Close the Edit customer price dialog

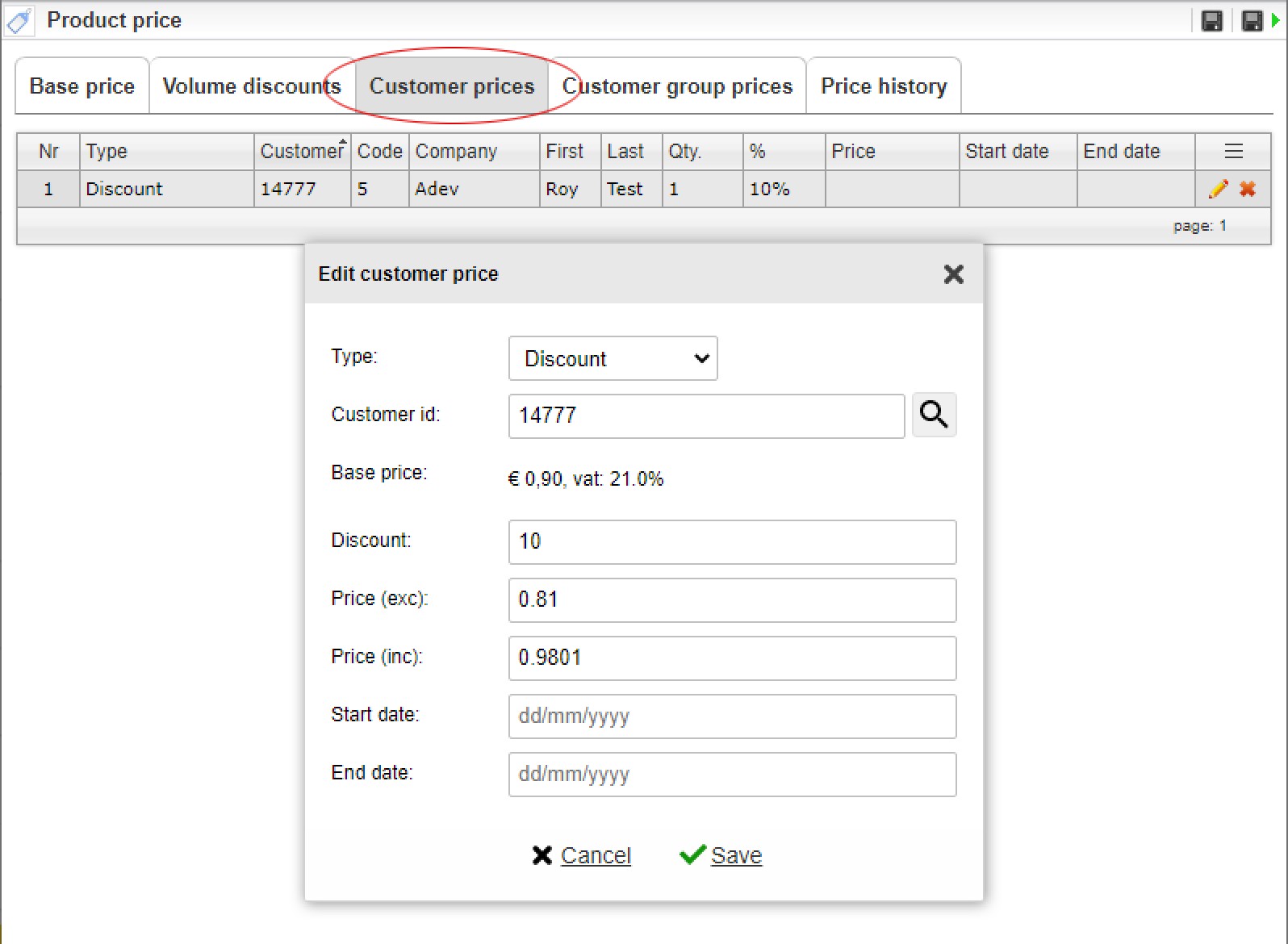[953, 274]
